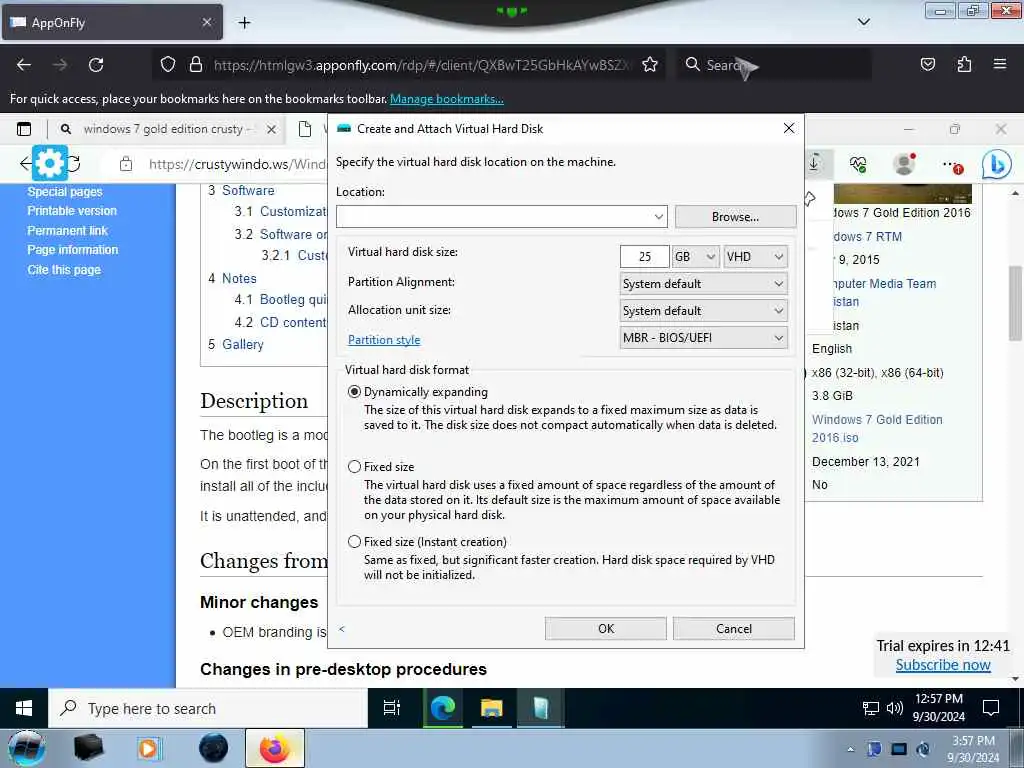Screen dimensions: 1024x768
Task: Cancel the virtual hard disk dialog
Action: click(733, 628)
